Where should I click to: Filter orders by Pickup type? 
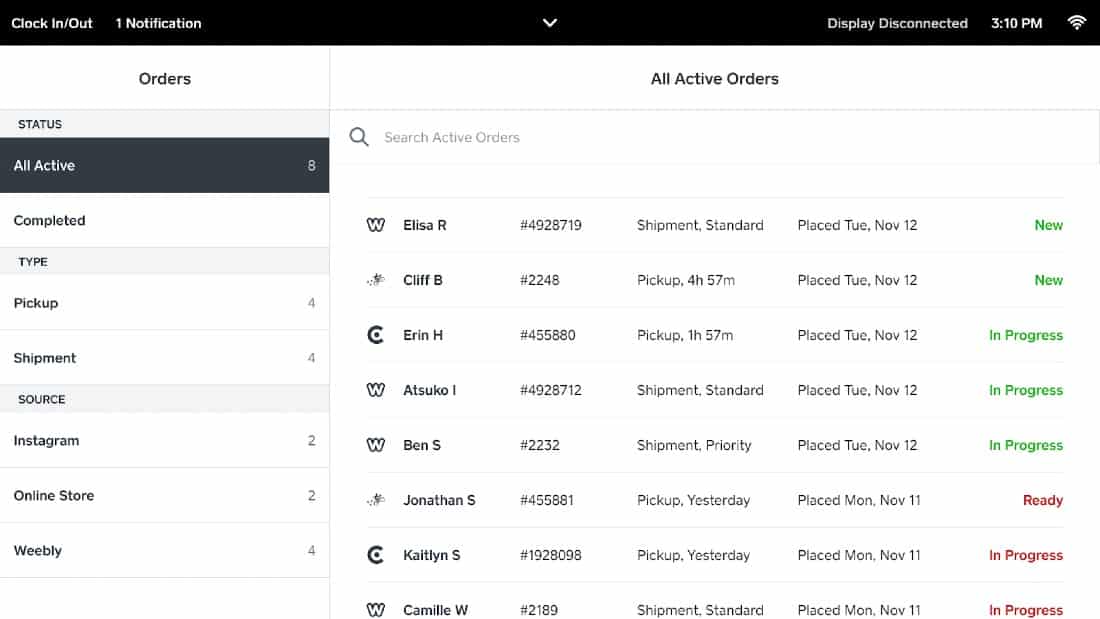pos(164,303)
